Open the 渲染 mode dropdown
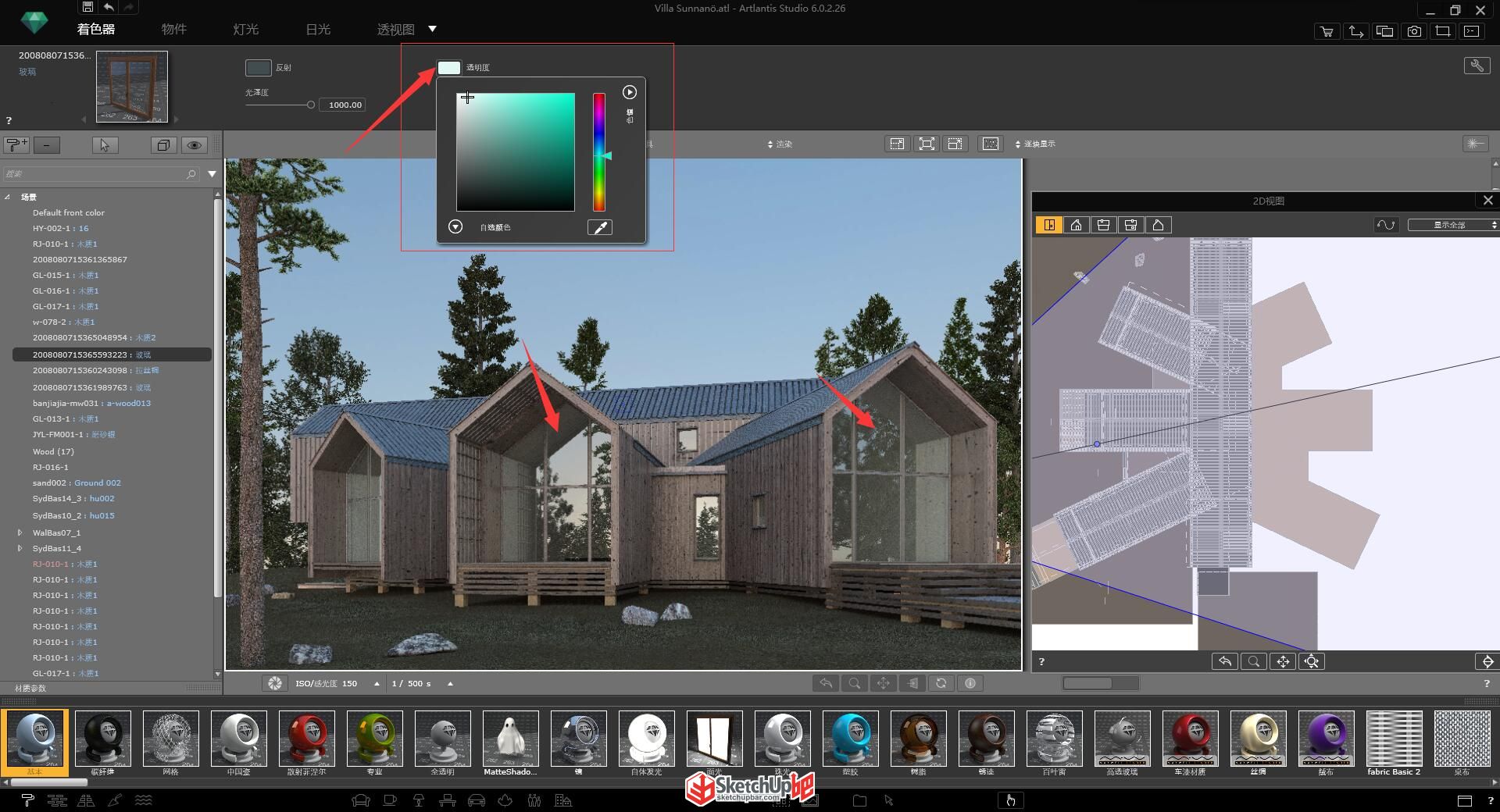The height and width of the screenshot is (812, 1500). coord(780,144)
